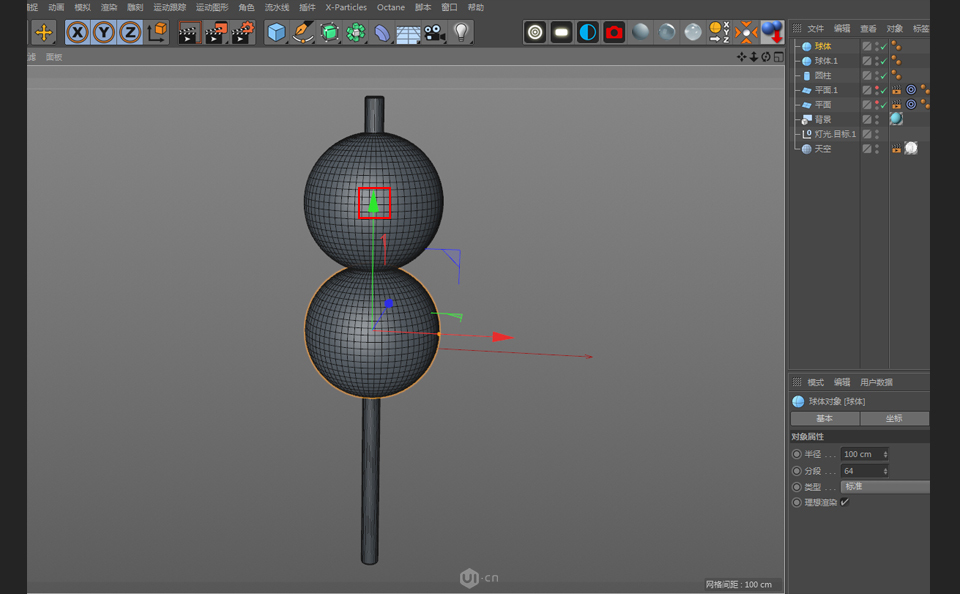The width and height of the screenshot is (960, 594).
Task: Uncheck the 理想渲染 checkbox
Action: (846, 501)
